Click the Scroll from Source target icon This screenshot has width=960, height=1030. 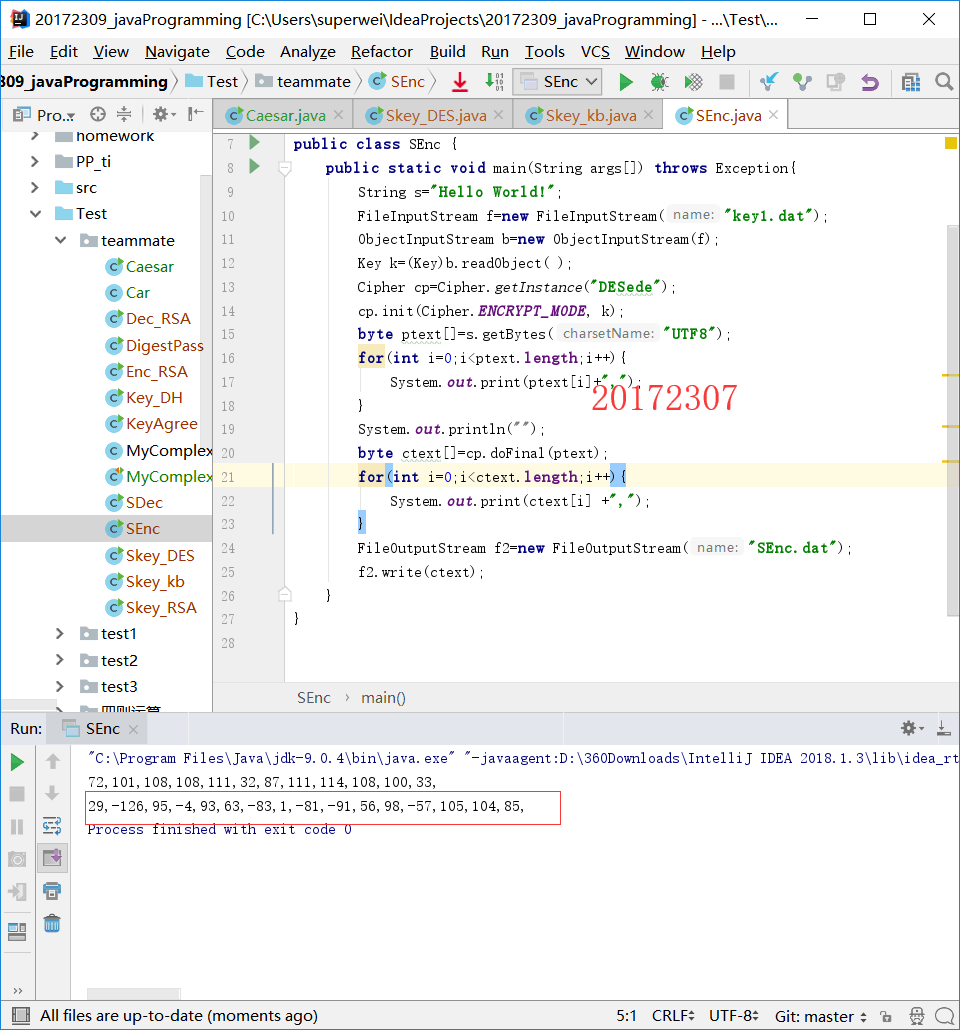(x=98, y=114)
